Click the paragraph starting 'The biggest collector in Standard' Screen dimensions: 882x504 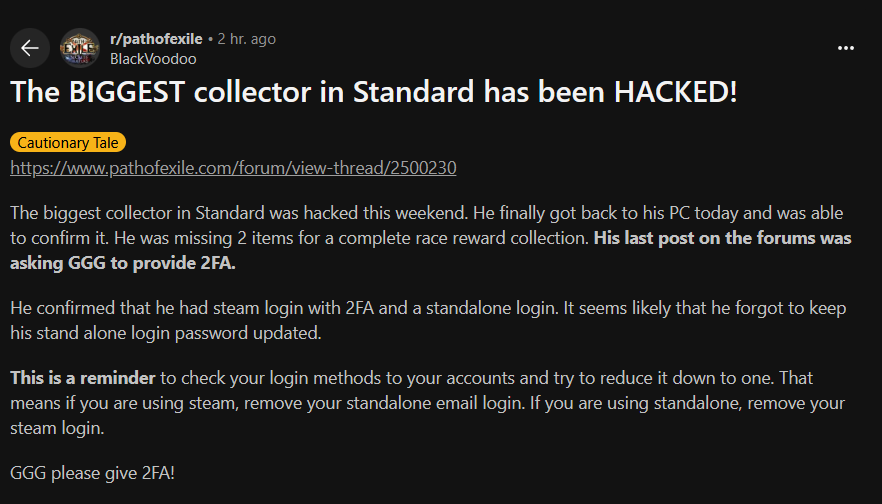pyautogui.click(x=431, y=238)
